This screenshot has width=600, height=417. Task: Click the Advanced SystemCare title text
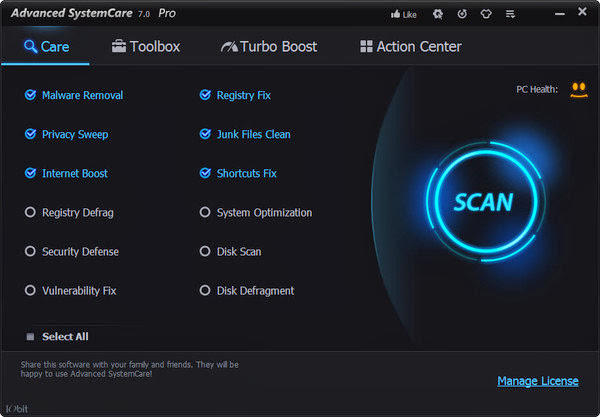72,13
